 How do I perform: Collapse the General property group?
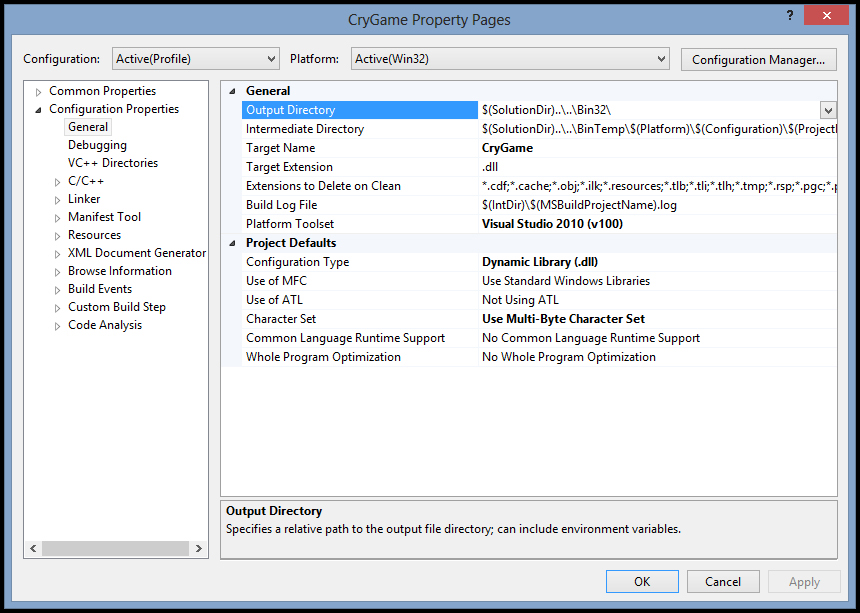(x=232, y=91)
